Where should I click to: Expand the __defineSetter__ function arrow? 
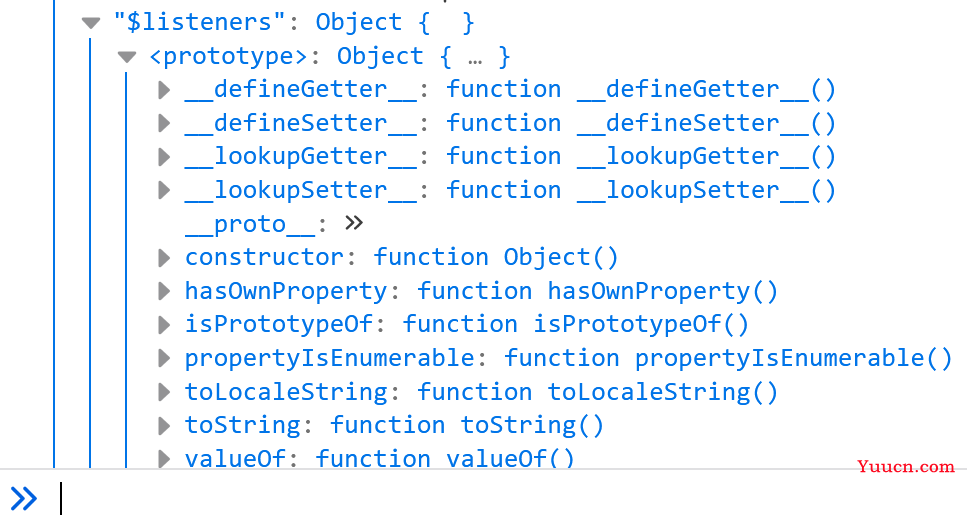pos(164,123)
